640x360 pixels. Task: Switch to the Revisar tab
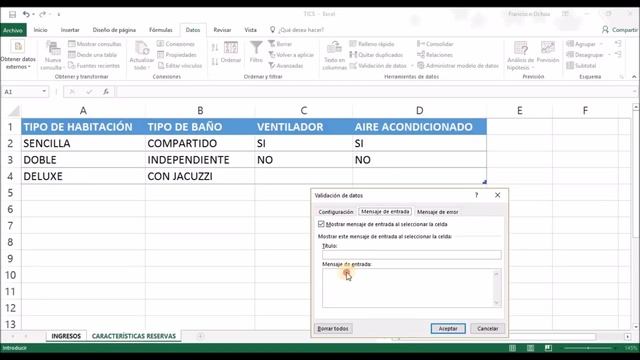(x=222, y=30)
